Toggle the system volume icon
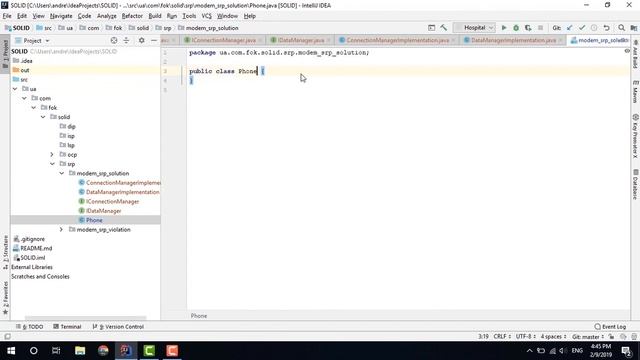Viewport: 640px width, 360px height. [x=562, y=351]
